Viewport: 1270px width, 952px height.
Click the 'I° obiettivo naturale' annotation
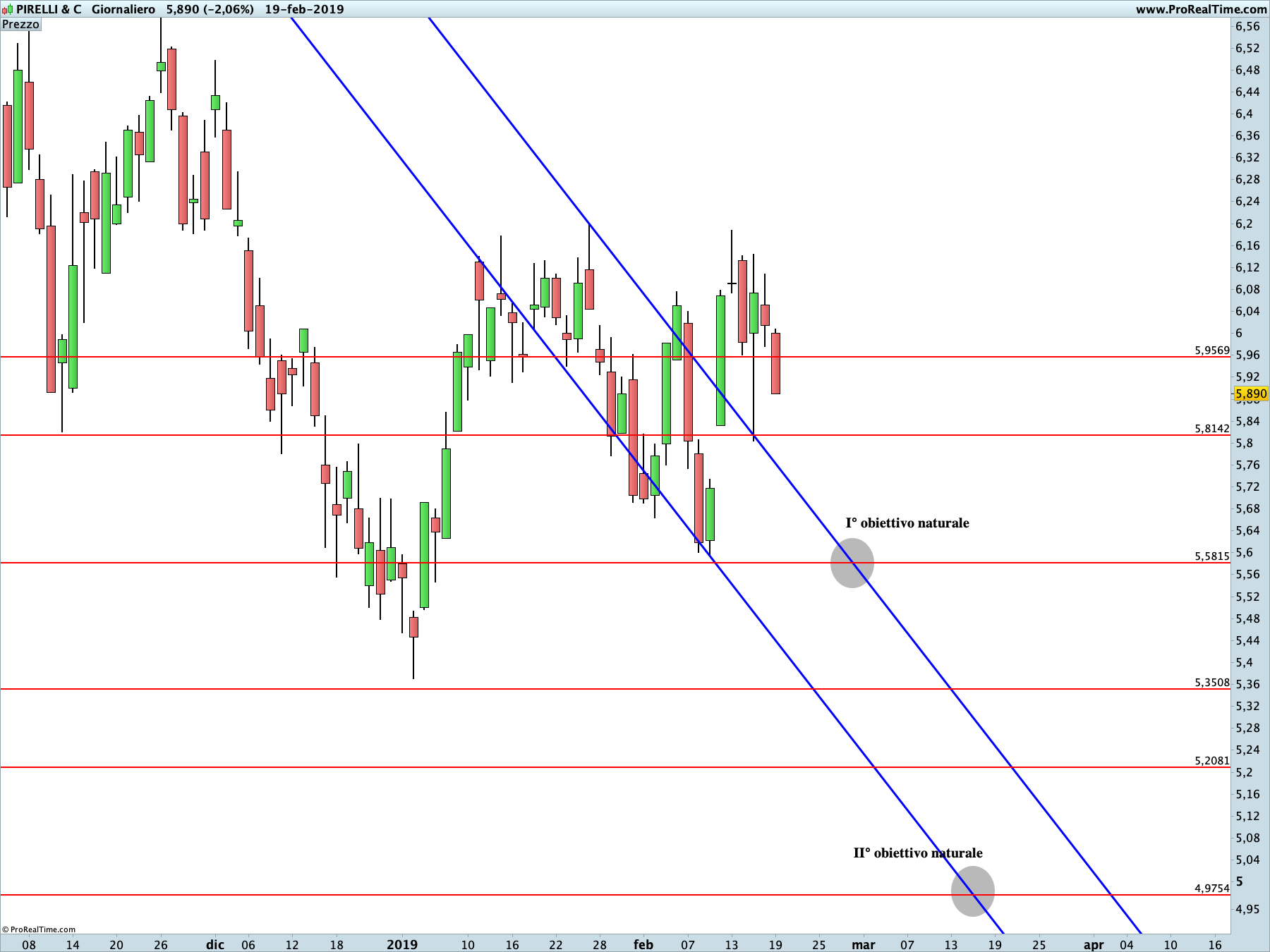[907, 523]
